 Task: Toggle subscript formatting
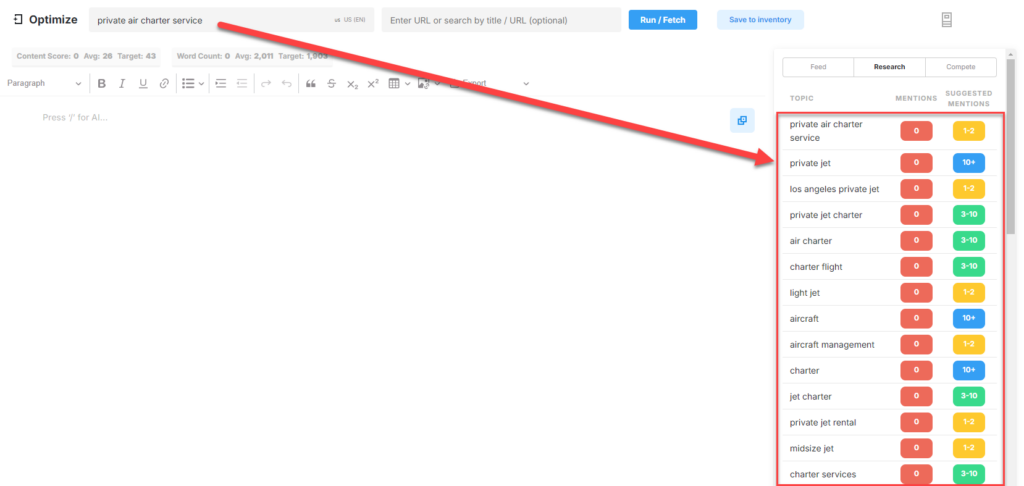pos(352,84)
